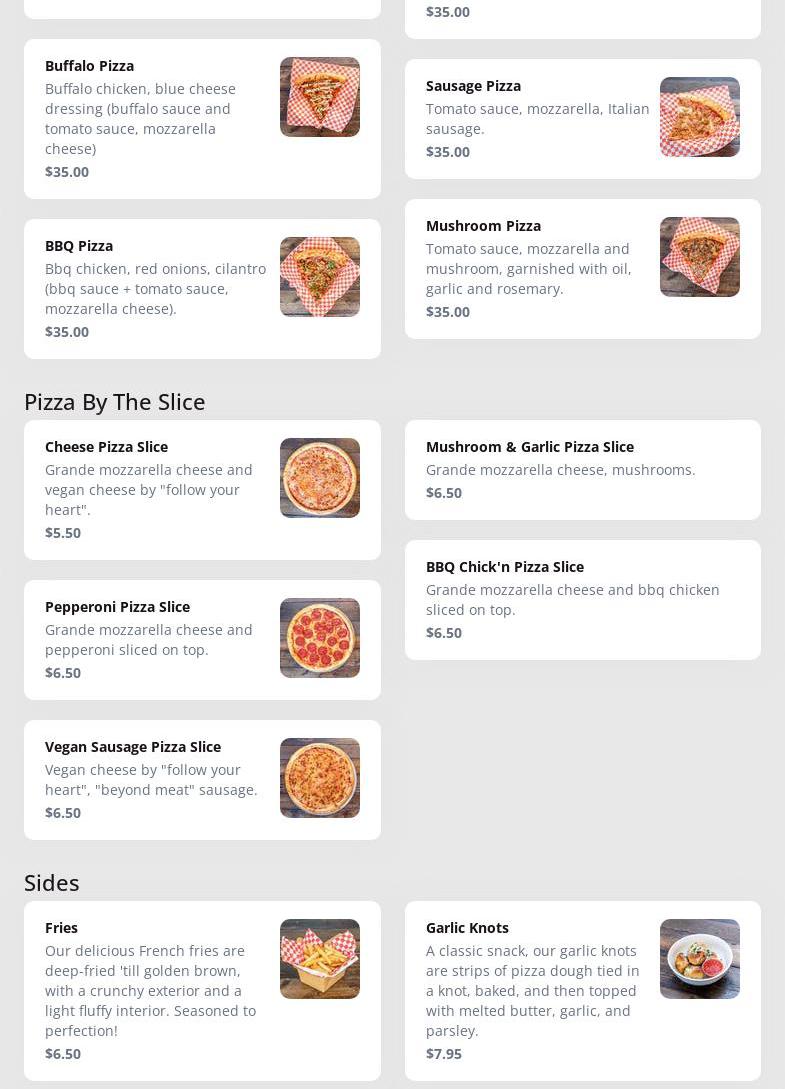Click the Pepperoni Pizza Slice photo
785x1089 pixels.
pos(320,638)
